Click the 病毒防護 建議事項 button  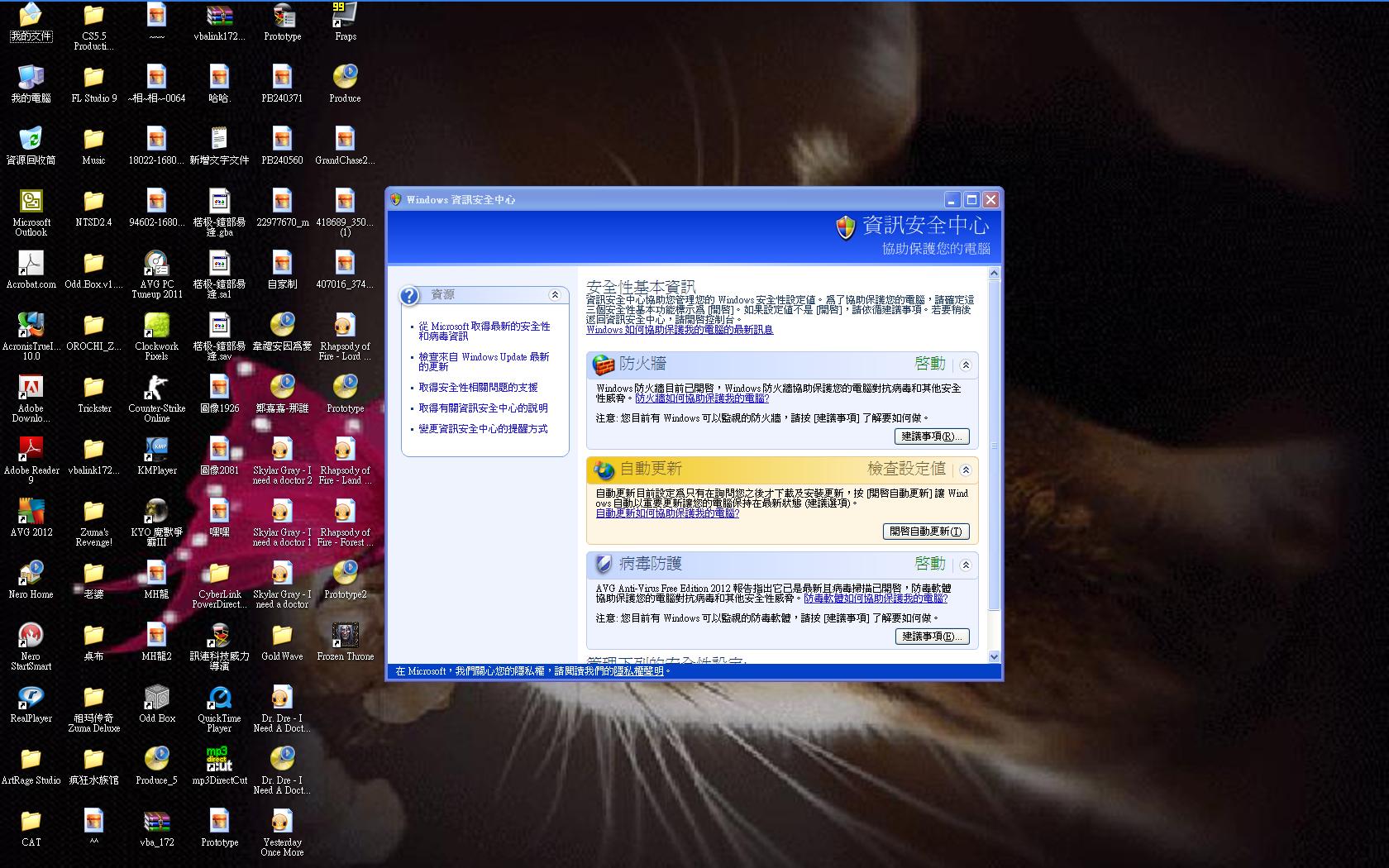[x=932, y=637]
